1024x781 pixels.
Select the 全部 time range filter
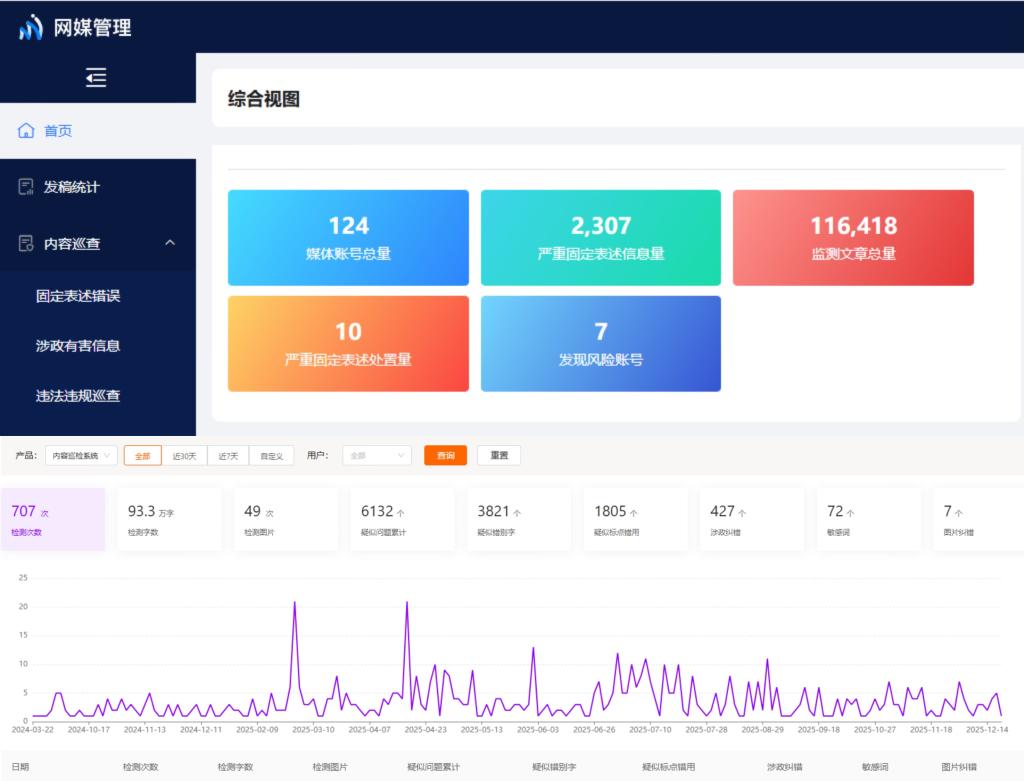coord(142,455)
